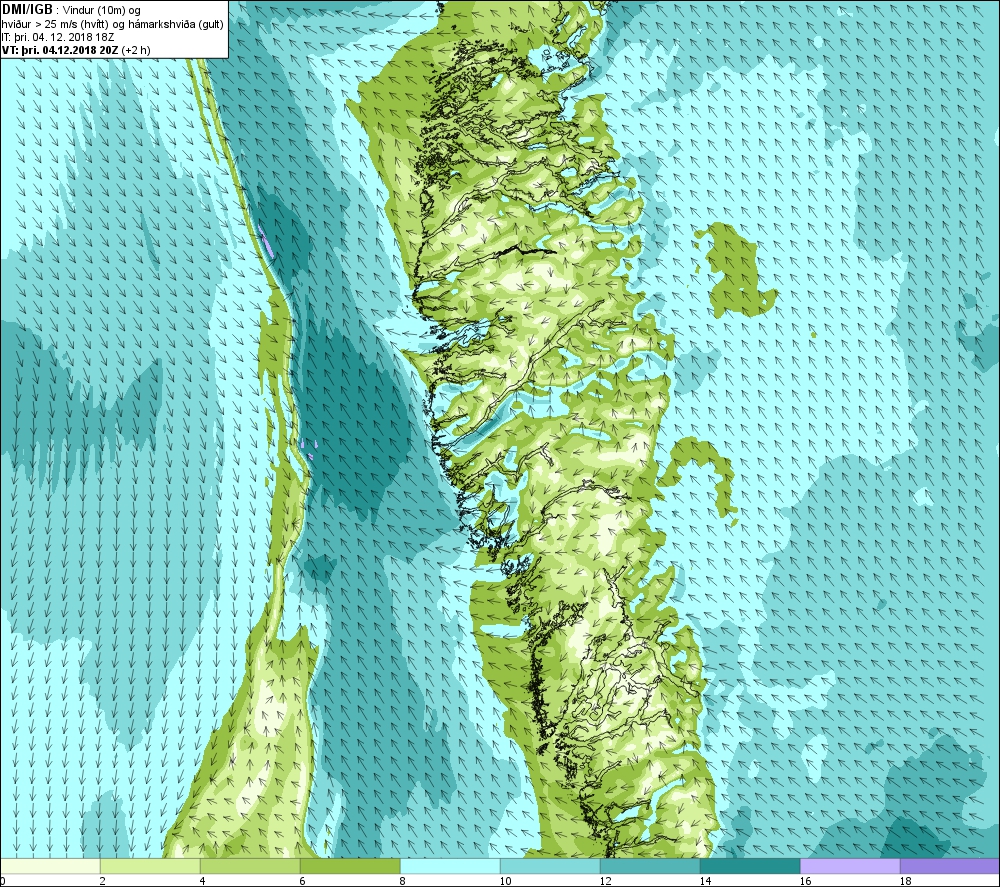Image resolution: width=1000 pixels, height=887 pixels.
Task: Click the olive green 6–8 m/s legend swatch
Action: 350,866
